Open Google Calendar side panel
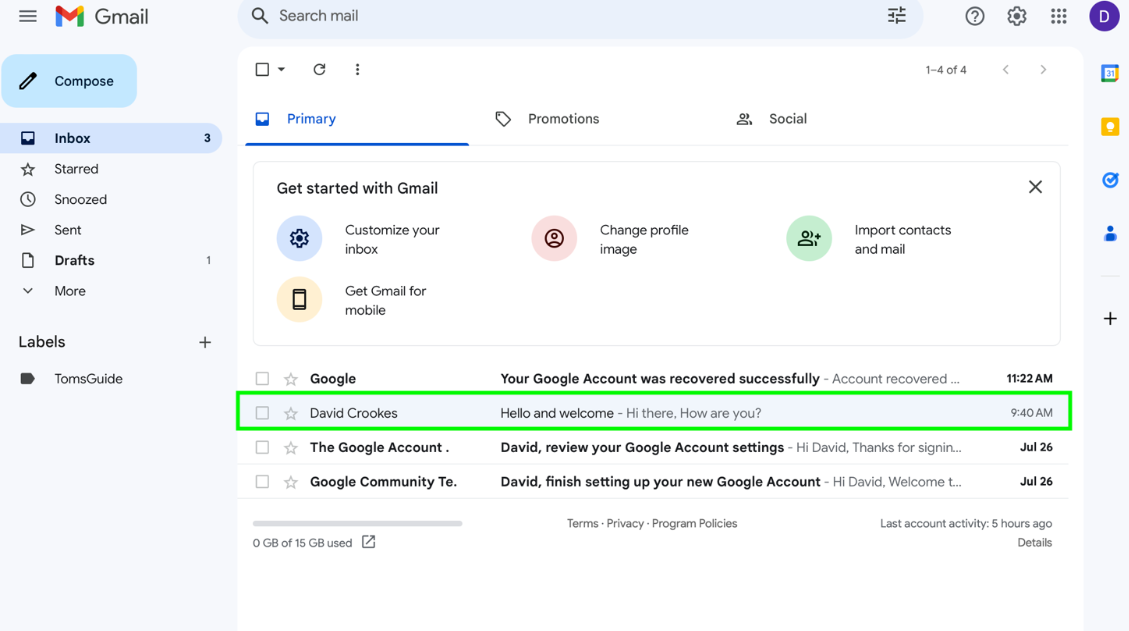This screenshot has height=631, width=1129. pyautogui.click(x=1110, y=73)
